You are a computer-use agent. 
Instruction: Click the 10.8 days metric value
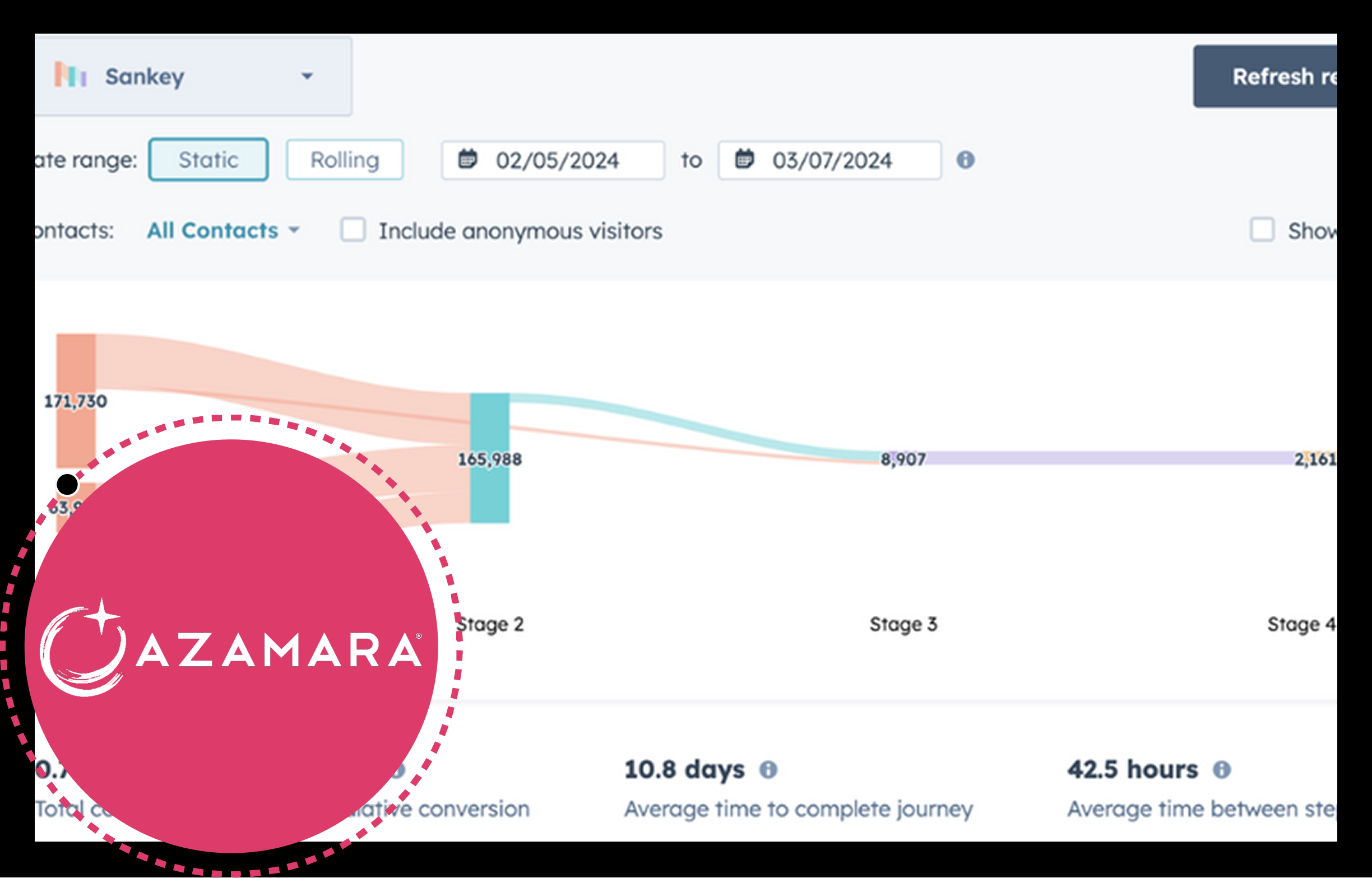click(684, 770)
